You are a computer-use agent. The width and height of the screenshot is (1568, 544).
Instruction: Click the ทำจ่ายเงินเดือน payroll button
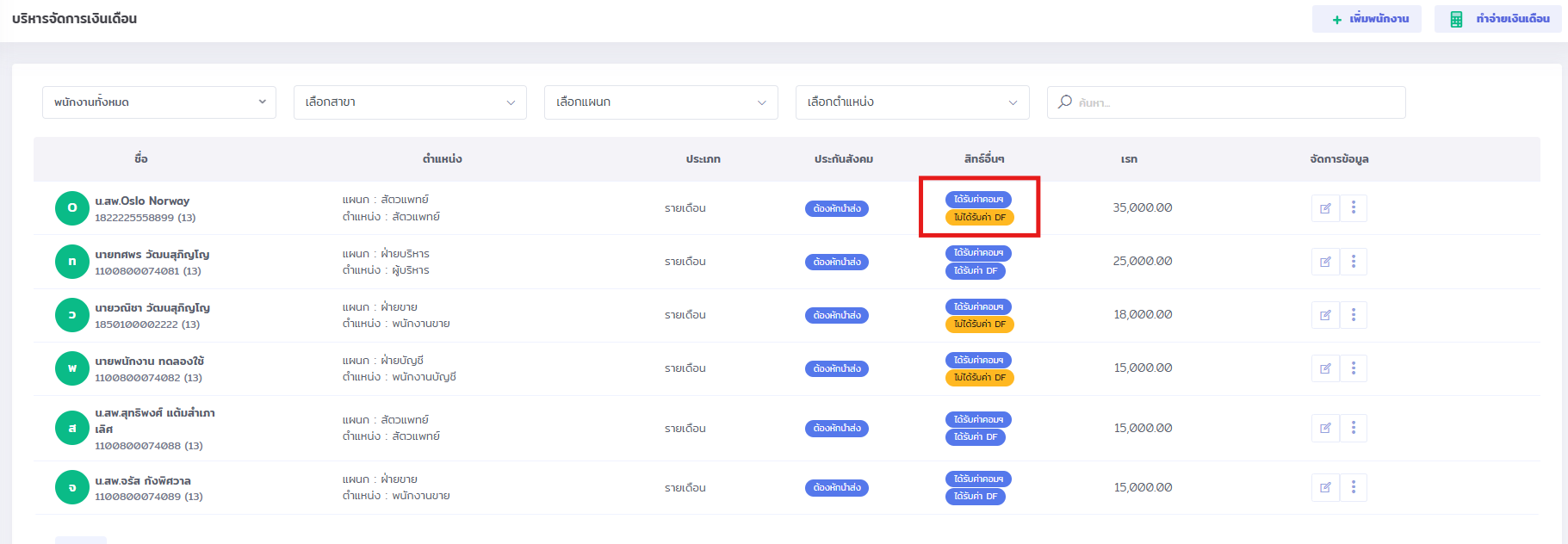pos(1499,19)
